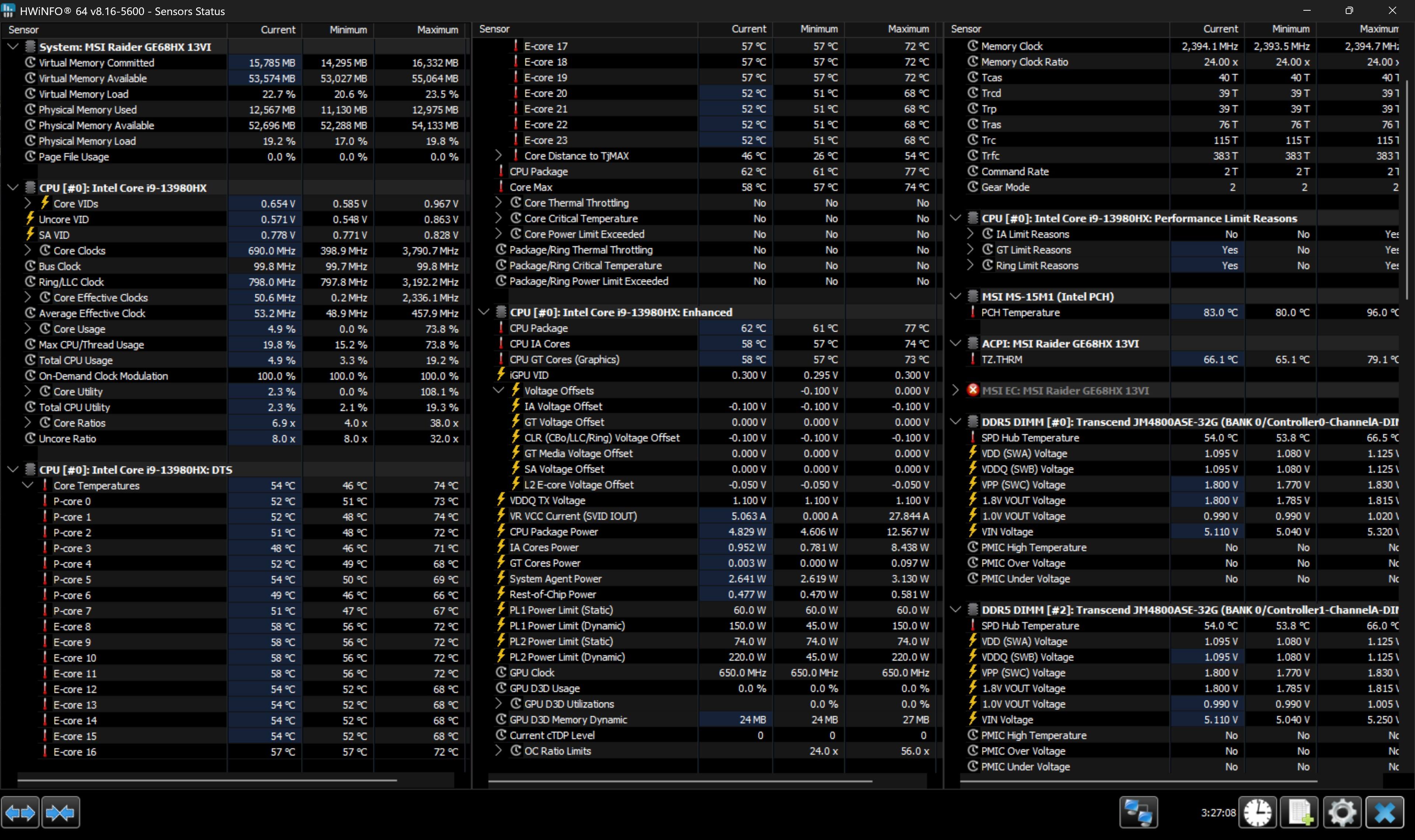The height and width of the screenshot is (840, 1415).
Task: Expand GPU D3D Utilizations row
Action: pos(498,704)
